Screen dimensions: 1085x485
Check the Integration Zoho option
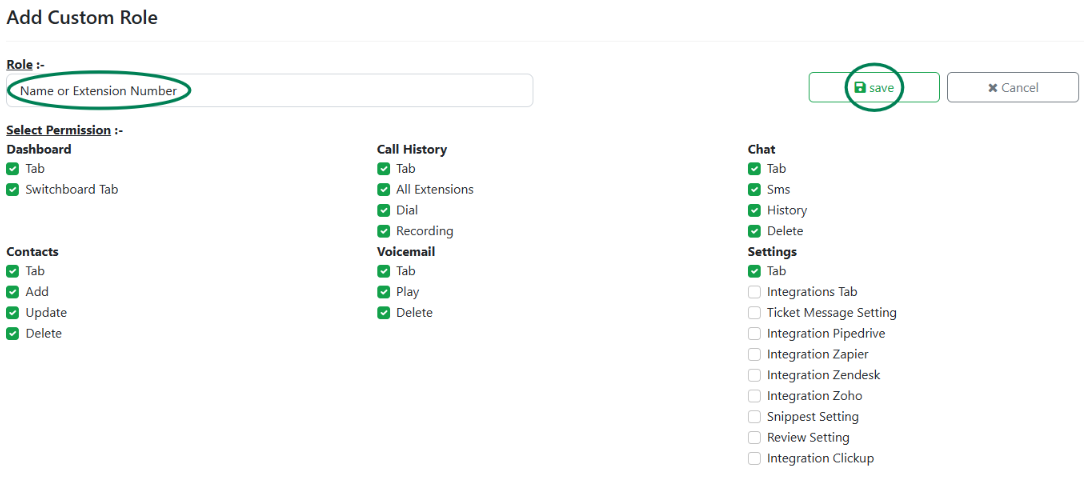click(x=754, y=396)
